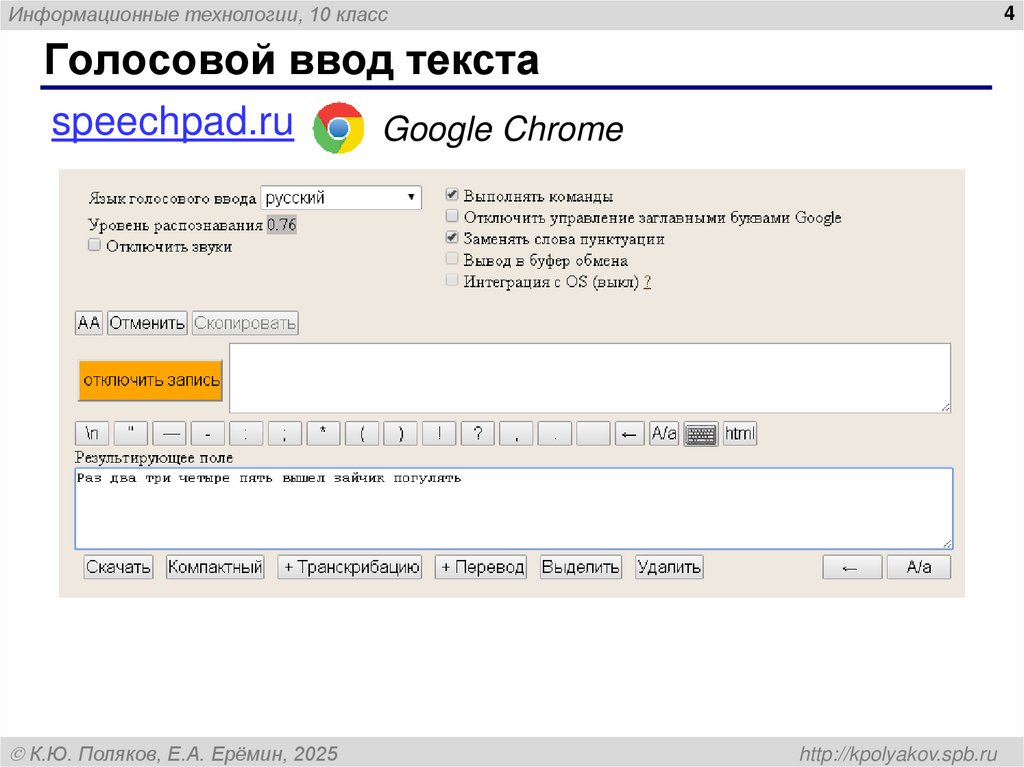Enable 'Отключить звуки' checkbox
This screenshot has height=767, width=1024.
tap(95, 245)
